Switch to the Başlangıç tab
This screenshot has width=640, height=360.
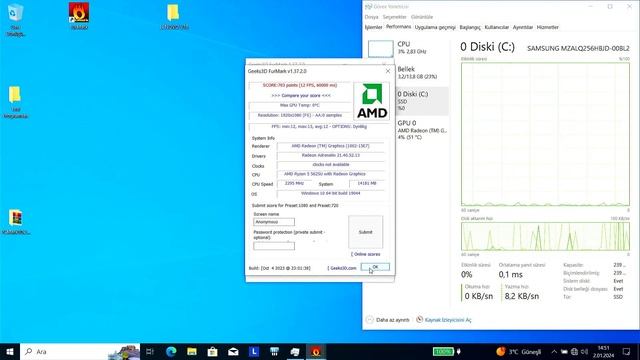coord(470,27)
